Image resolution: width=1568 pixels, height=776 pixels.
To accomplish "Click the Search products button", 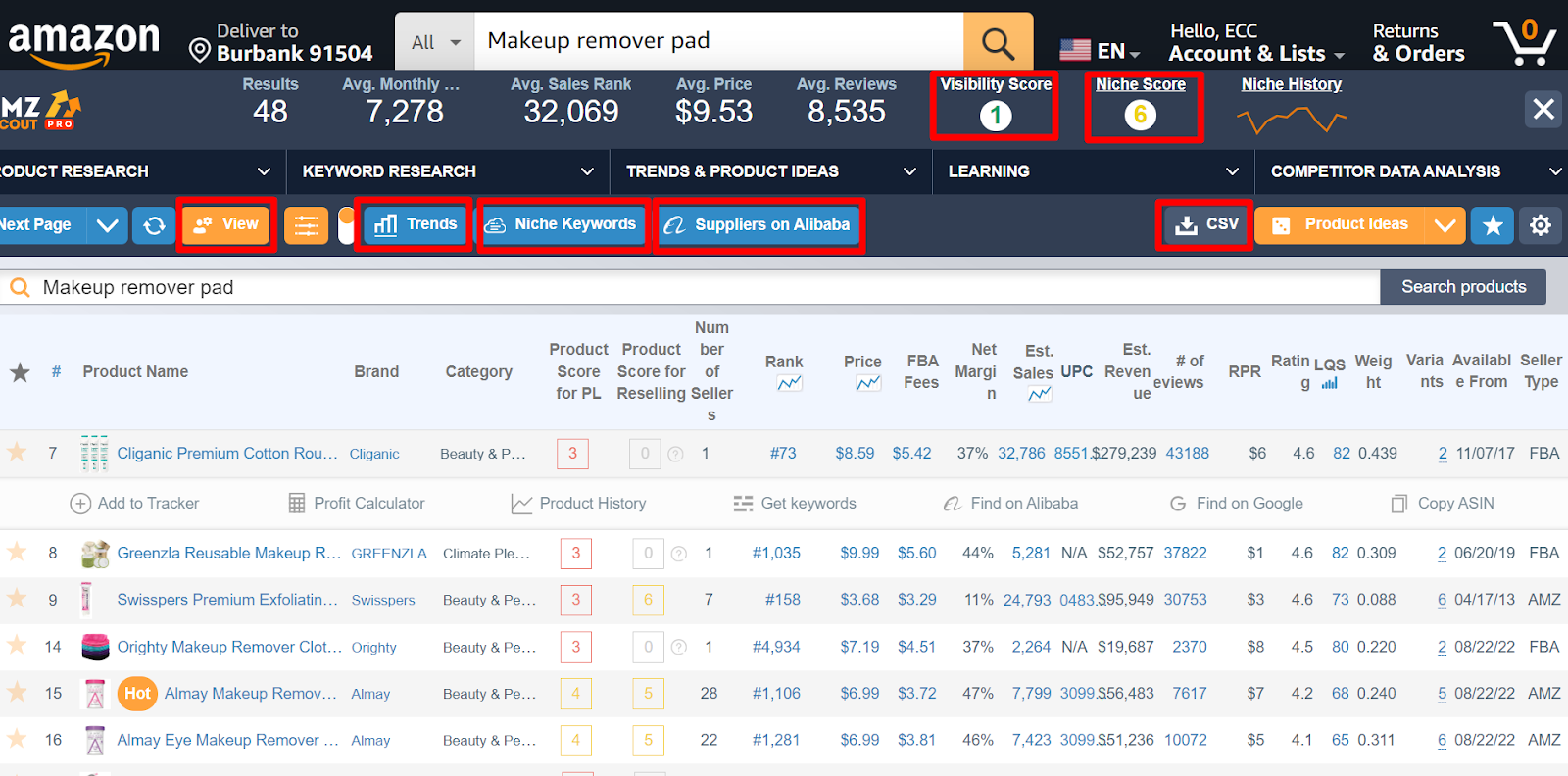I will click(1463, 287).
